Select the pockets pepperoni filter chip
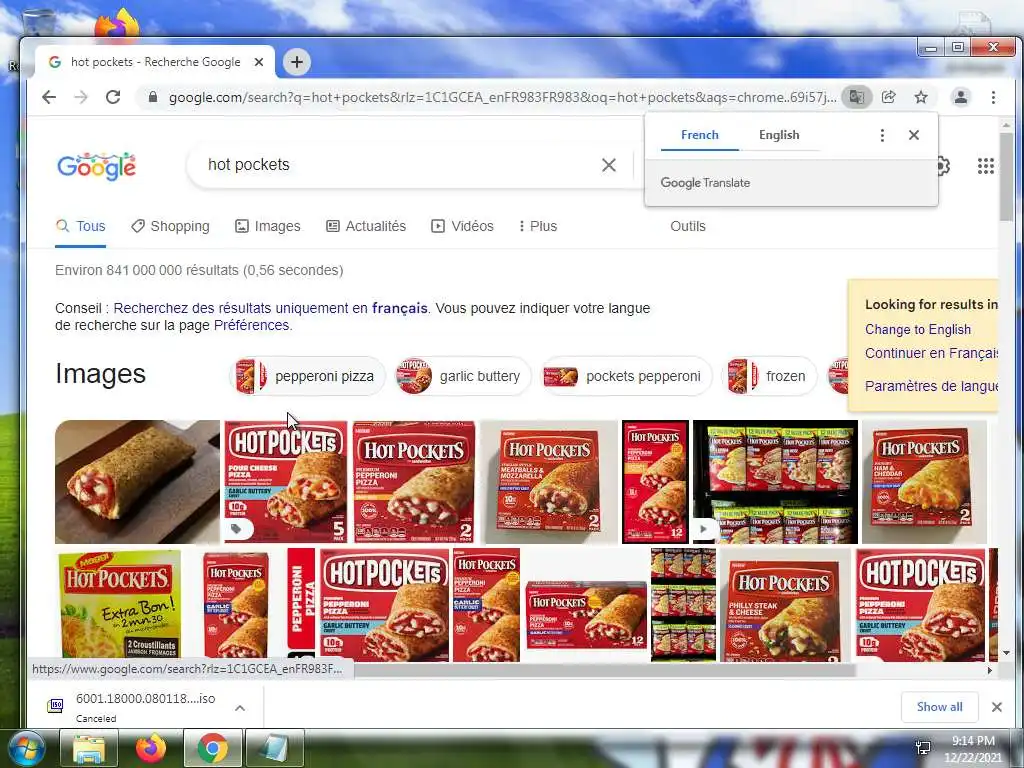1024x768 pixels. (627, 376)
